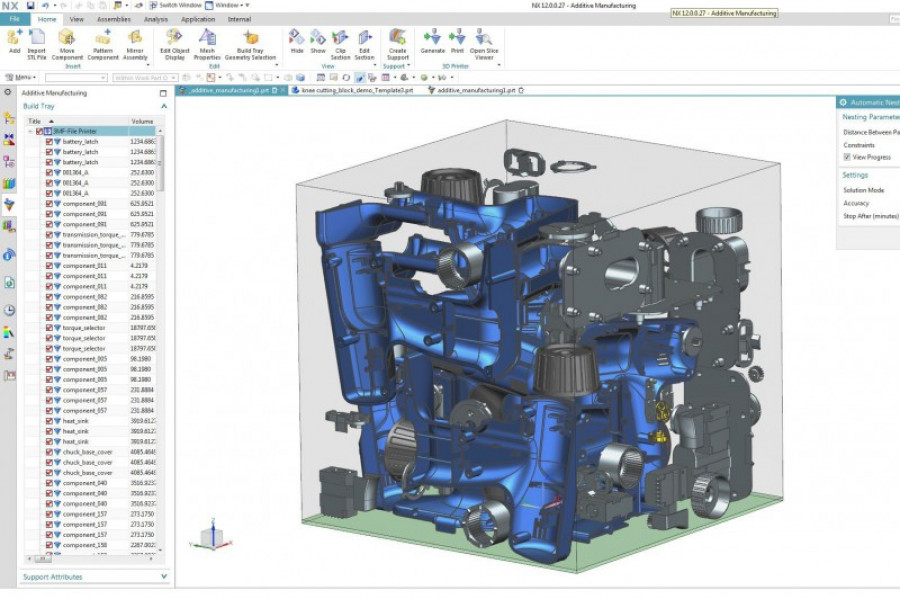Toggle the View Progress checkbox

[847, 157]
